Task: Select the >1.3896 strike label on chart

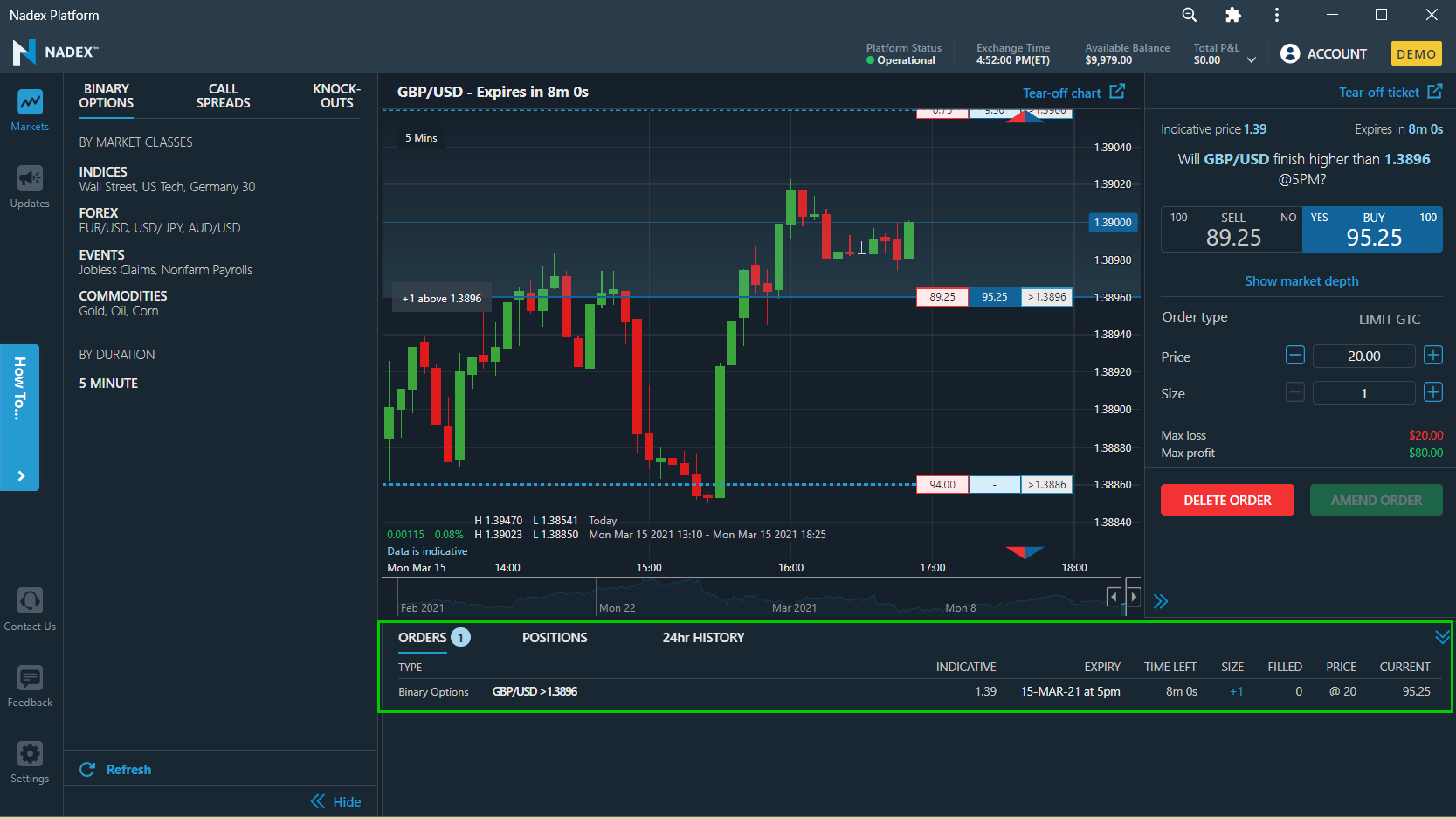Action: pyautogui.click(x=1046, y=297)
